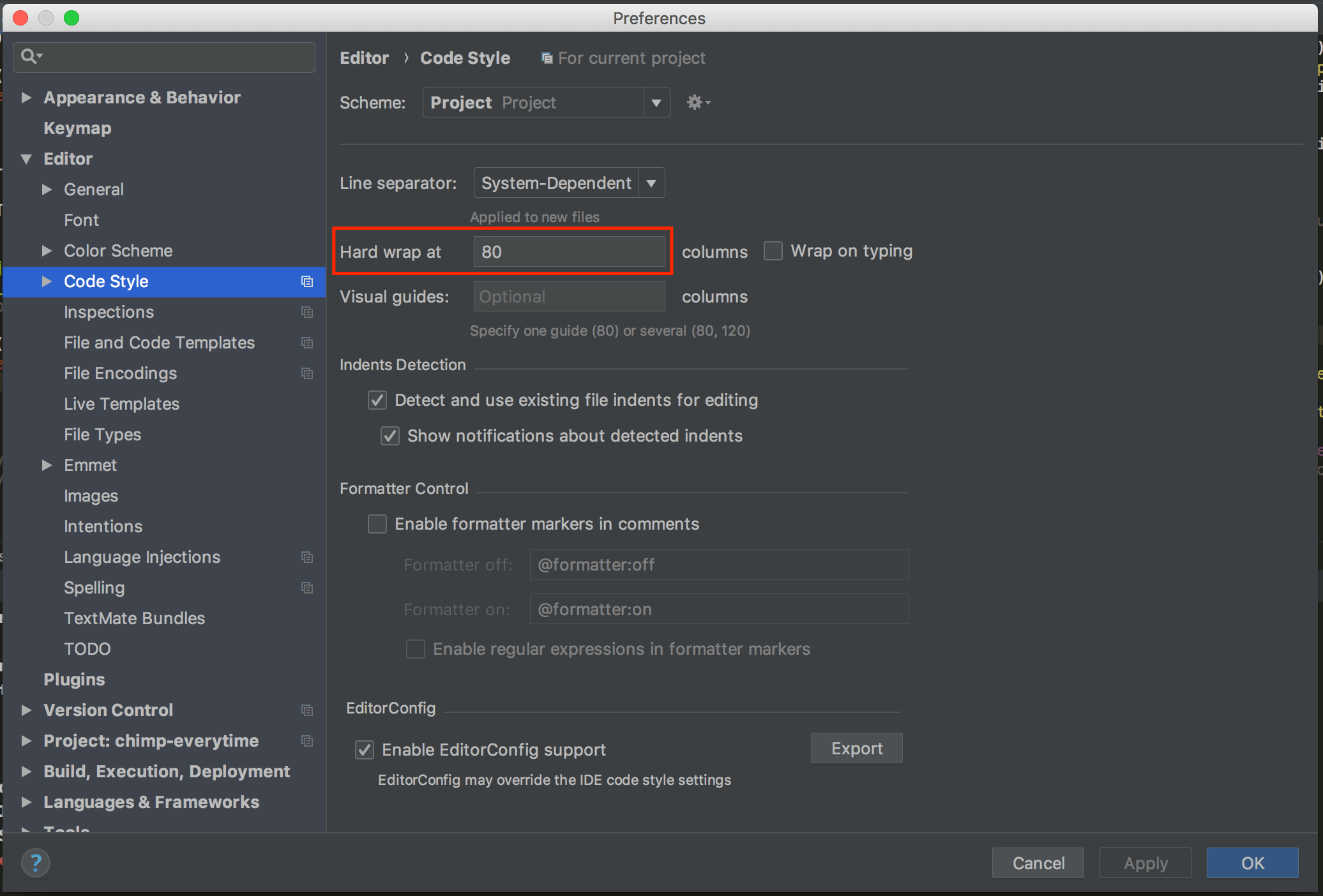Click project icon beside Language Injections

click(x=307, y=557)
